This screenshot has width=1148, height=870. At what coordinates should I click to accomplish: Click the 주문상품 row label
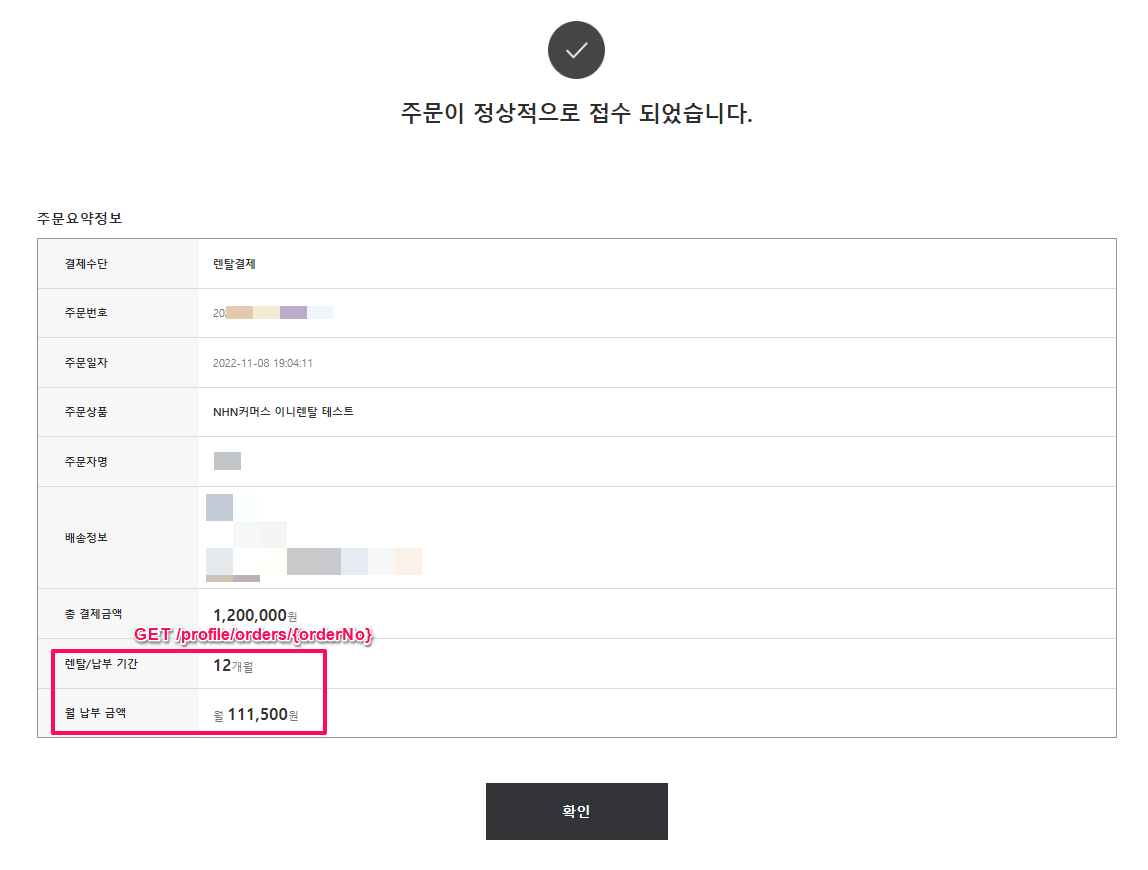[x=86, y=412]
